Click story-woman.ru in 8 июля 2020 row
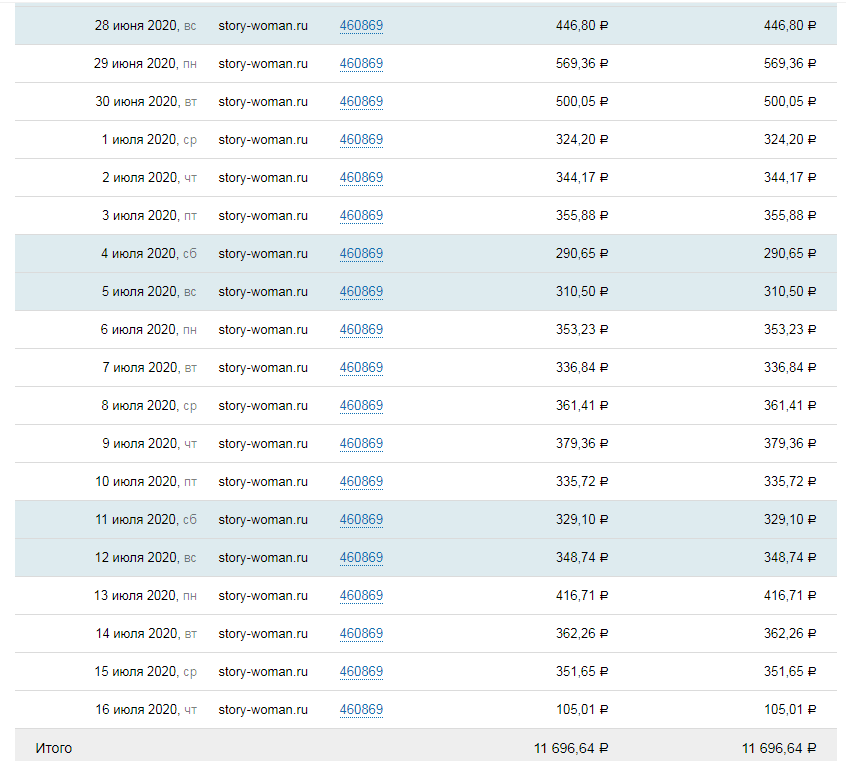The image size is (846, 761). click(x=263, y=406)
